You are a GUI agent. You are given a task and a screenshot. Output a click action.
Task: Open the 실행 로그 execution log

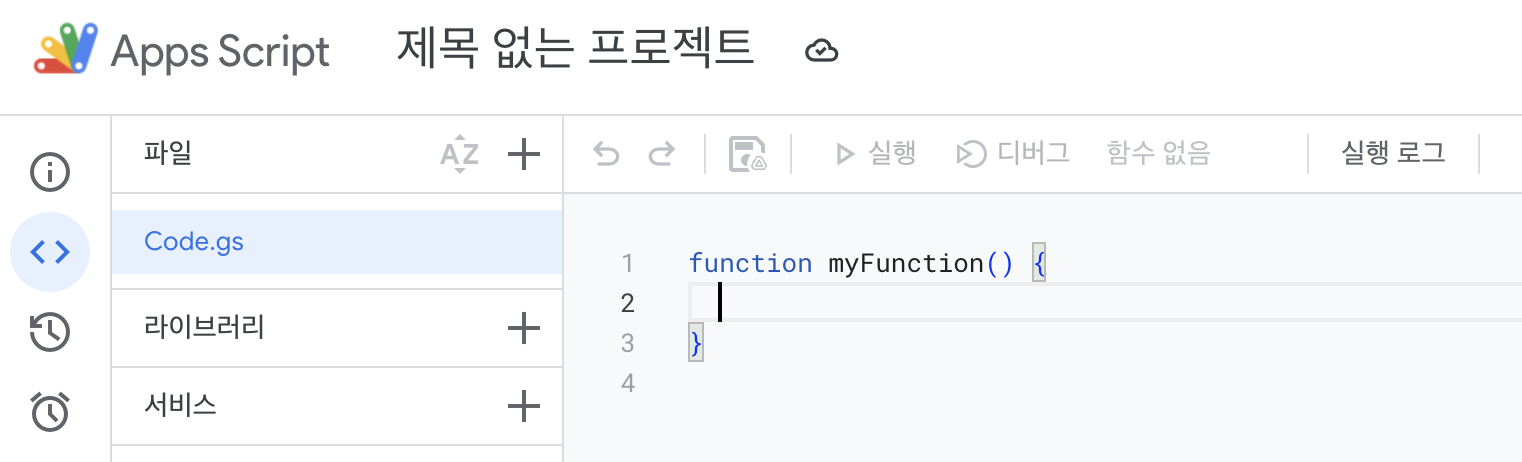click(x=1393, y=154)
